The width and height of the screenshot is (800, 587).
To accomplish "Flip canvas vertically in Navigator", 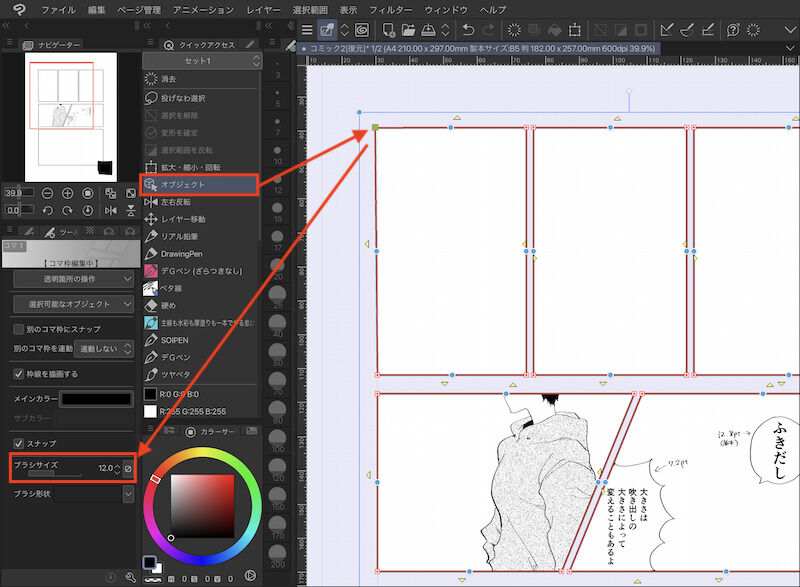I will (x=131, y=210).
